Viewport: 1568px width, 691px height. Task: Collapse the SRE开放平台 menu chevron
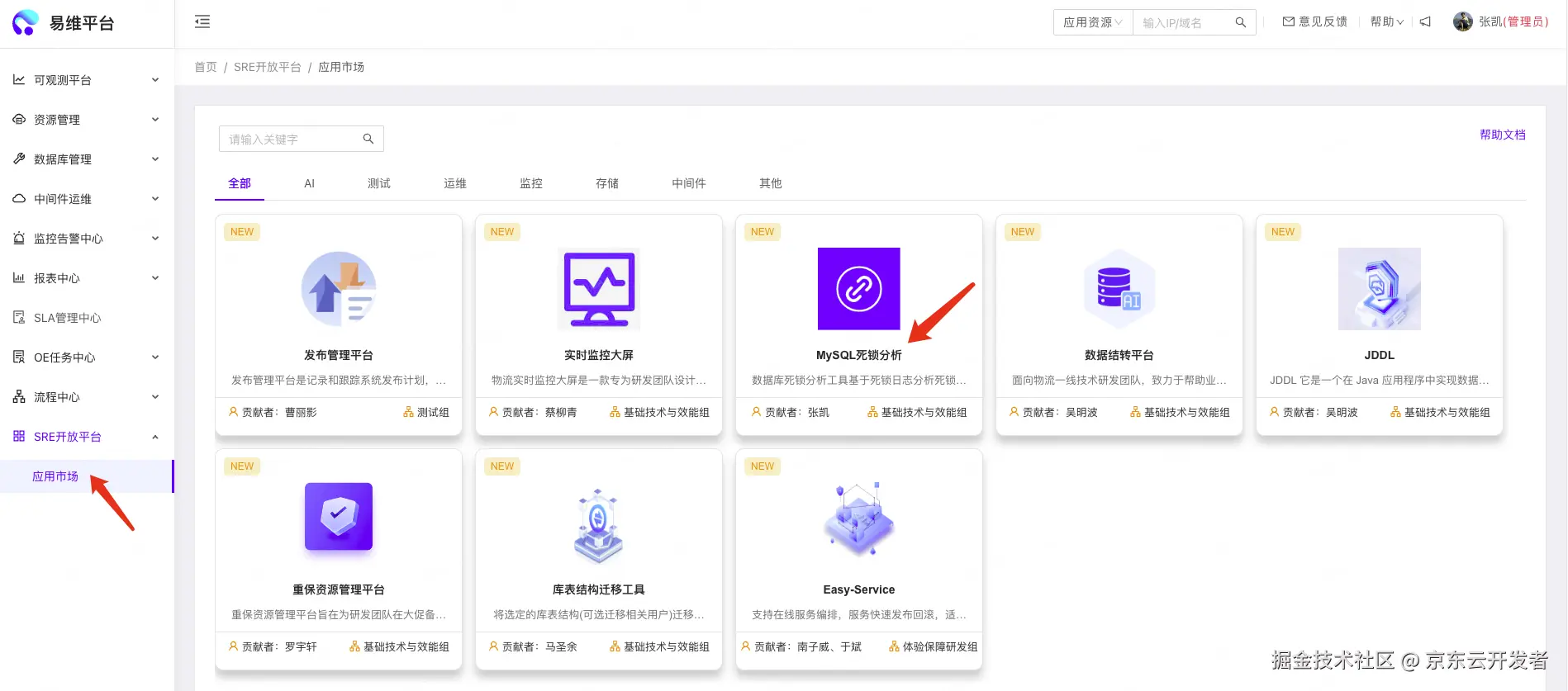(155, 437)
